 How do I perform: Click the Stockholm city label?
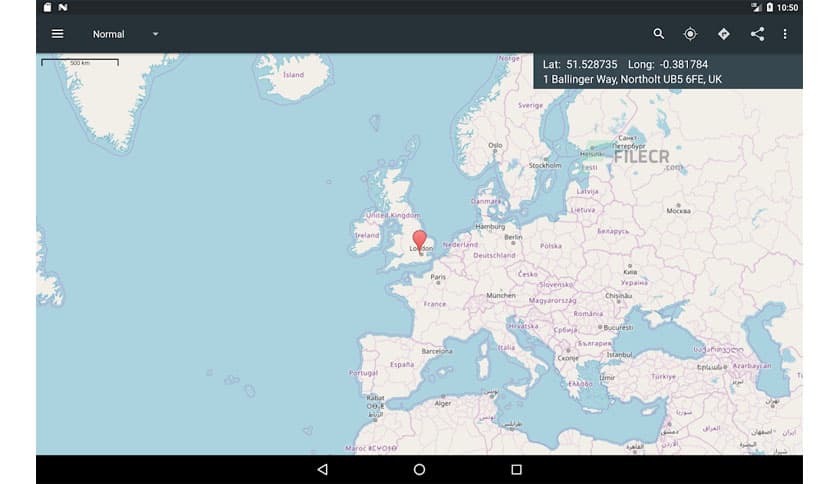point(545,166)
